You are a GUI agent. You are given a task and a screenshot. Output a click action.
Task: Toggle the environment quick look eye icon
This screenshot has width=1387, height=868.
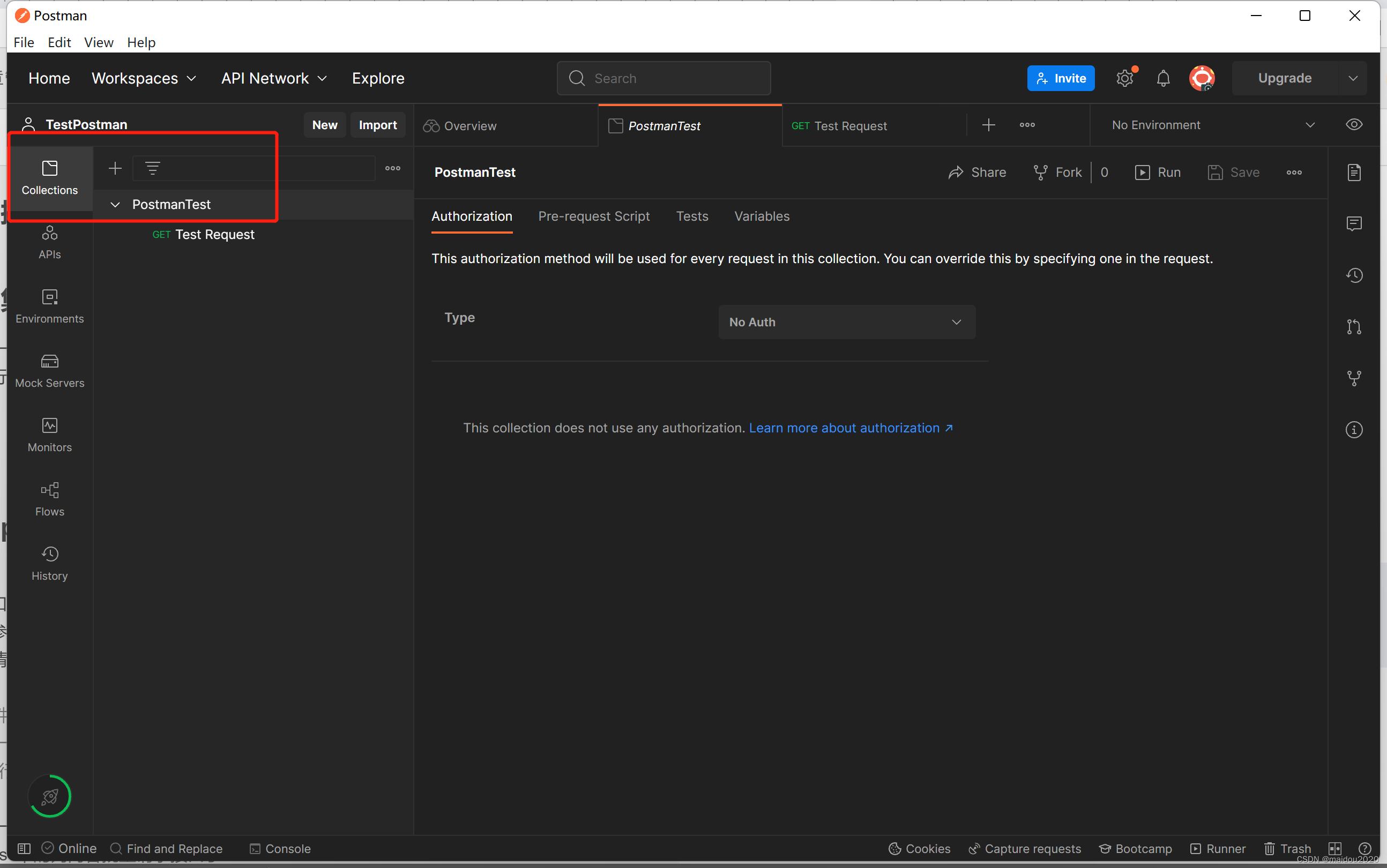point(1354,124)
